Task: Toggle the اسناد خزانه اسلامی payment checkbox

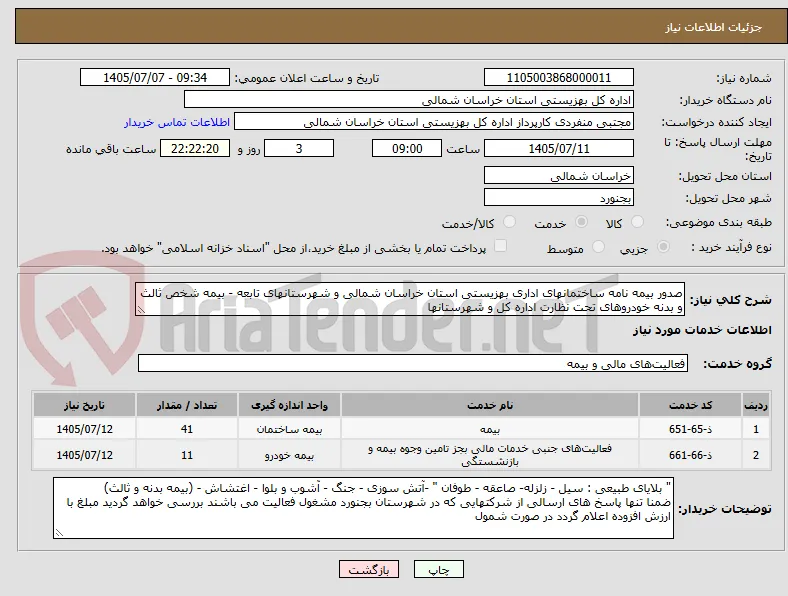Action: 501,246
